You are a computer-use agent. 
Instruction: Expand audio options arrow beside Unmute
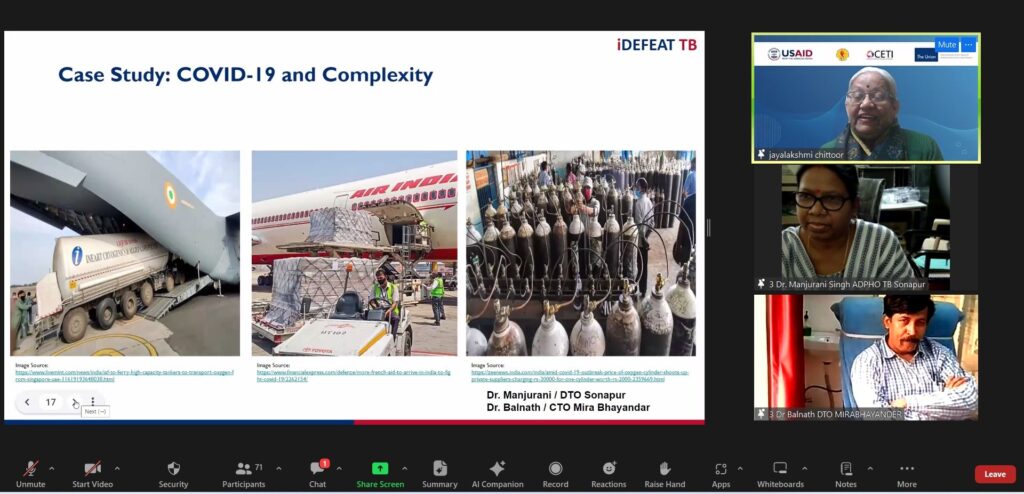(52, 468)
